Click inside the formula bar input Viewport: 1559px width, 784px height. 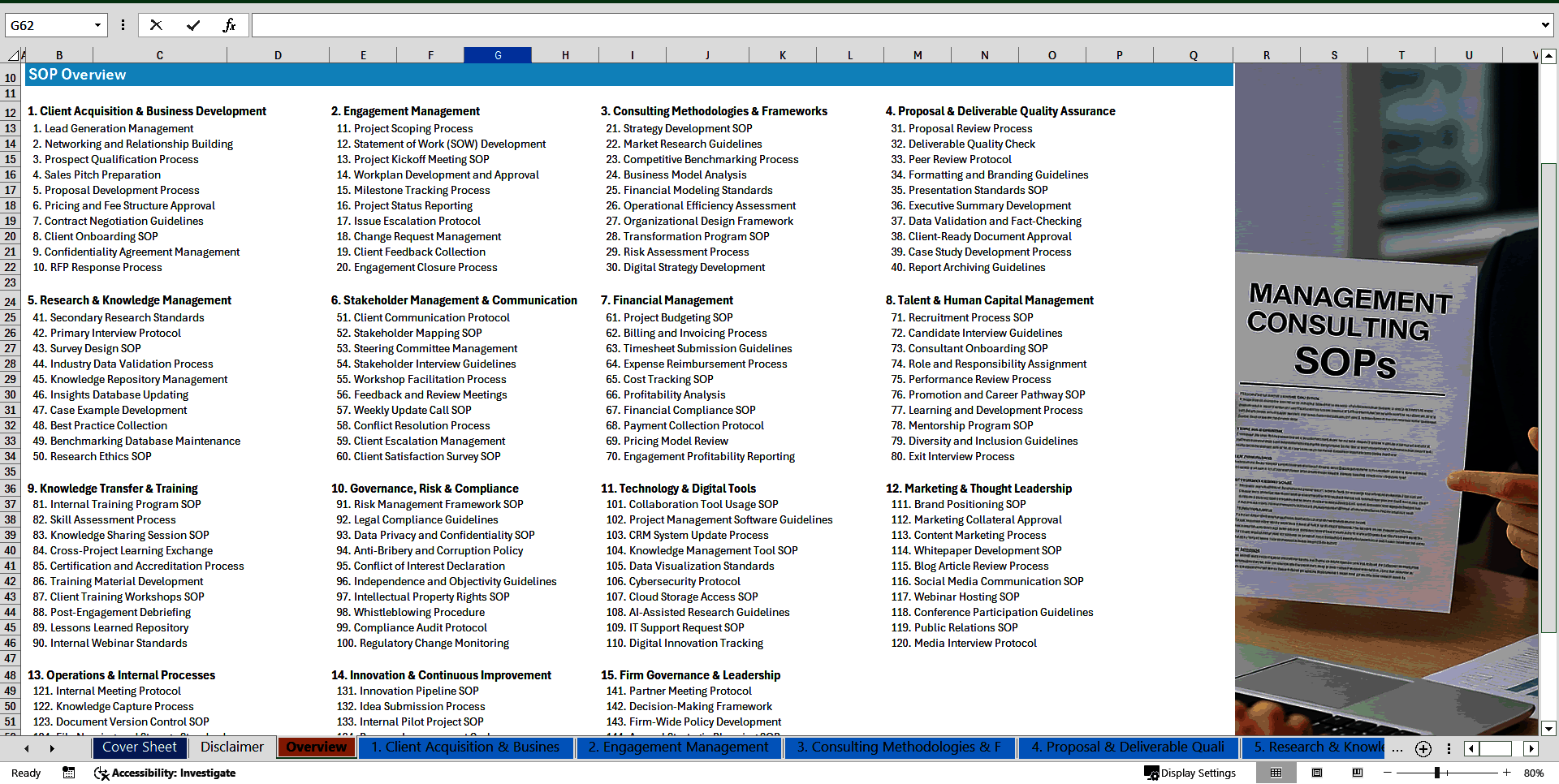(x=893, y=25)
